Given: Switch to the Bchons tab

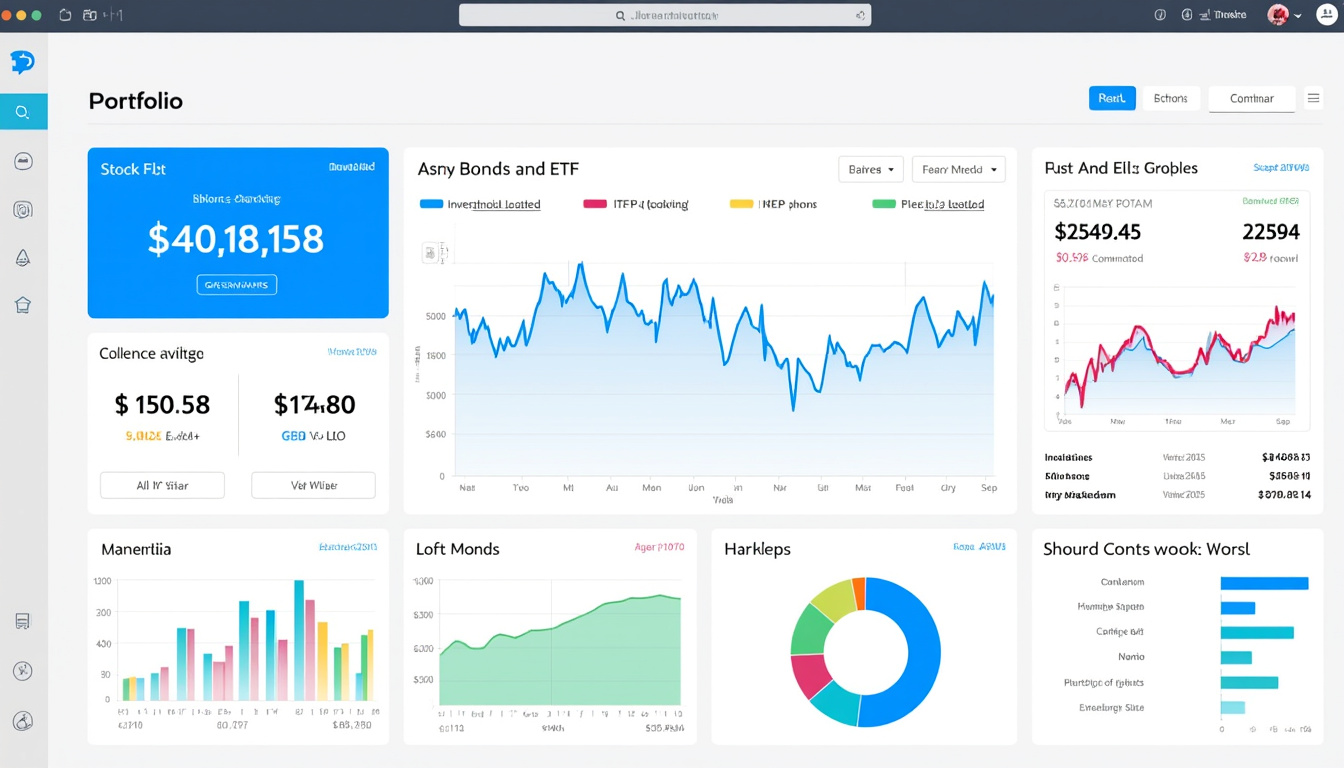Looking at the screenshot, I should click(x=1170, y=98).
